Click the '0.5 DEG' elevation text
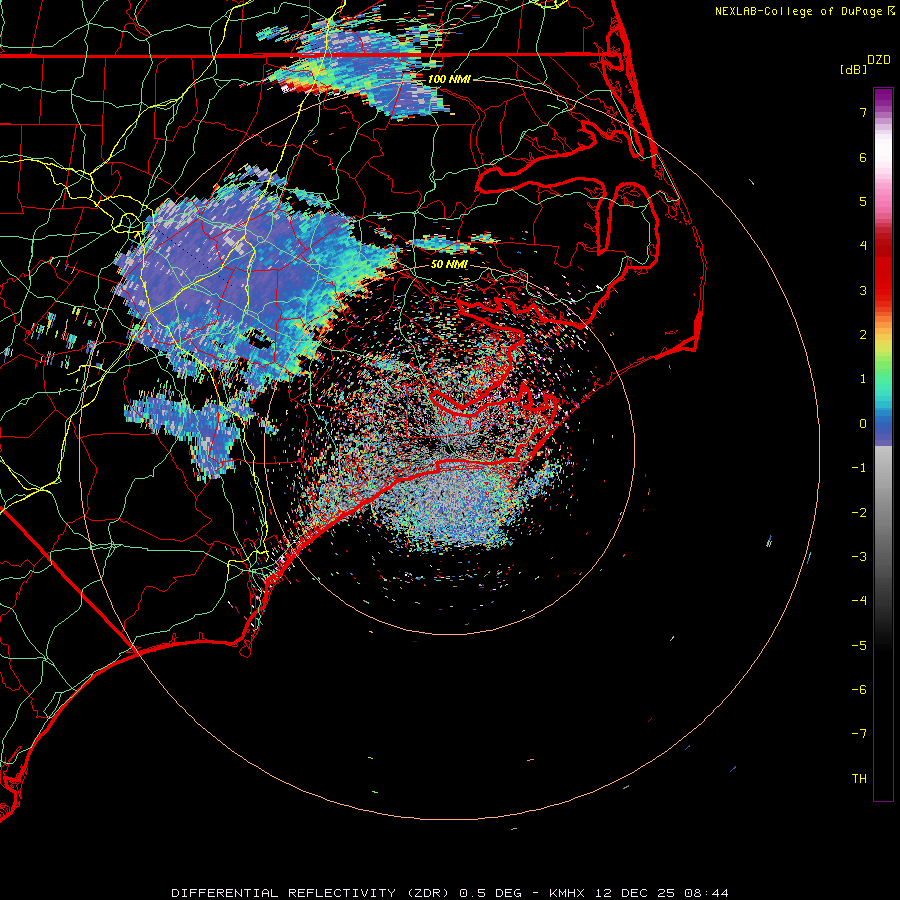The height and width of the screenshot is (900, 900). (490, 893)
